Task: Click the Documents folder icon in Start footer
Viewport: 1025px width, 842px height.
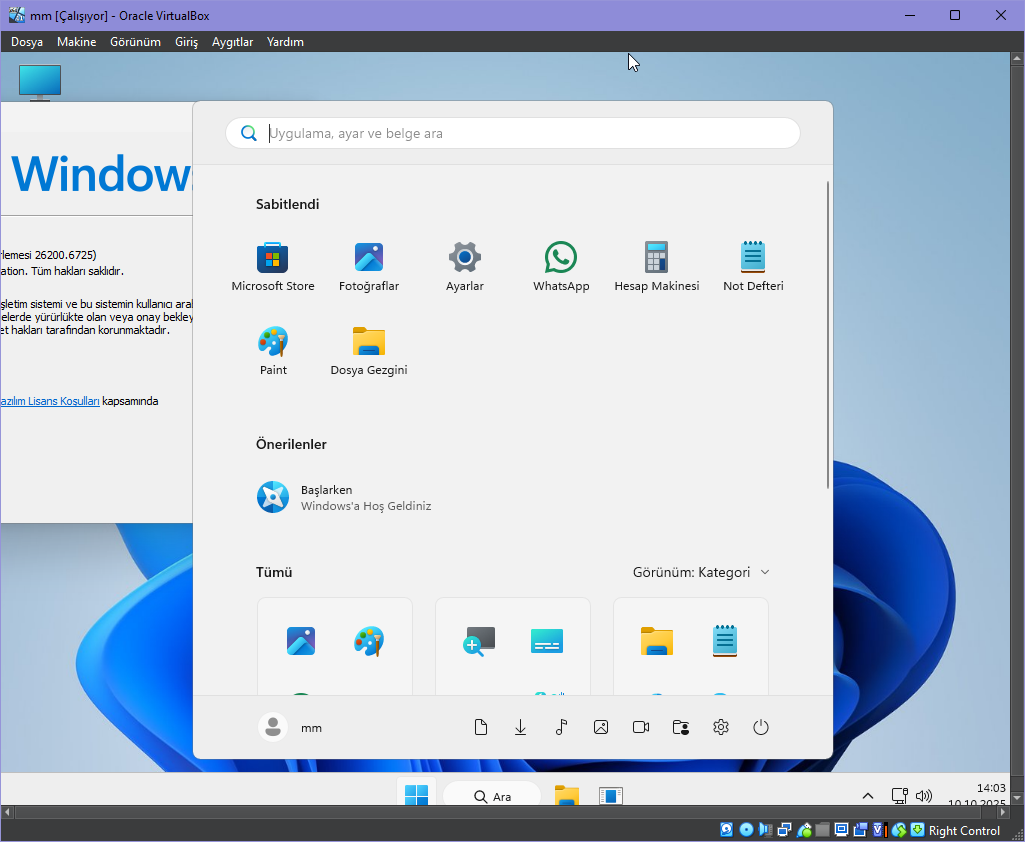Action: 480,727
